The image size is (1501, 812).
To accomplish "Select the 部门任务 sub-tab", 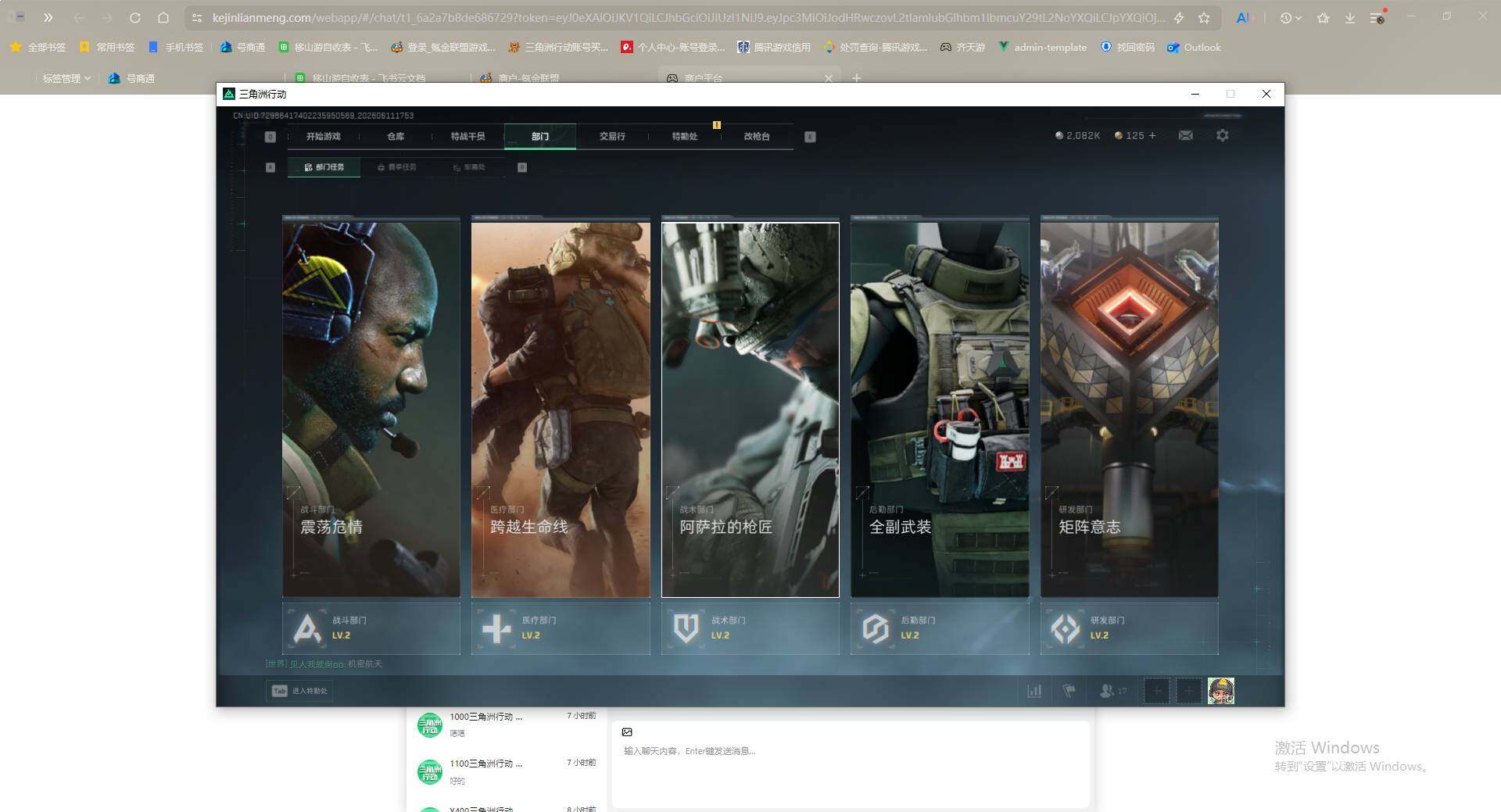I will (324, 167).
